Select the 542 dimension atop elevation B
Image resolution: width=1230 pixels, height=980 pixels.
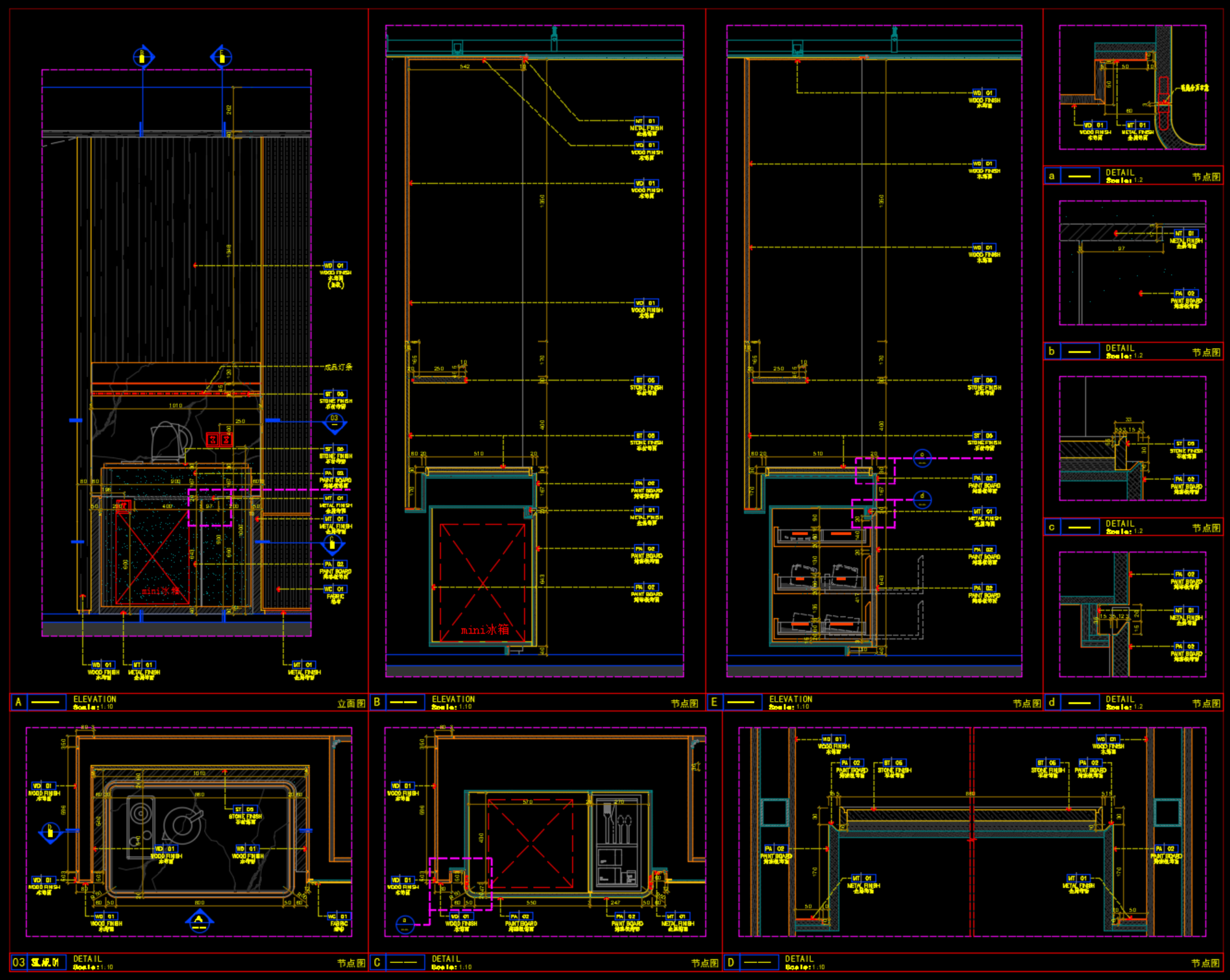pos(465,67)
